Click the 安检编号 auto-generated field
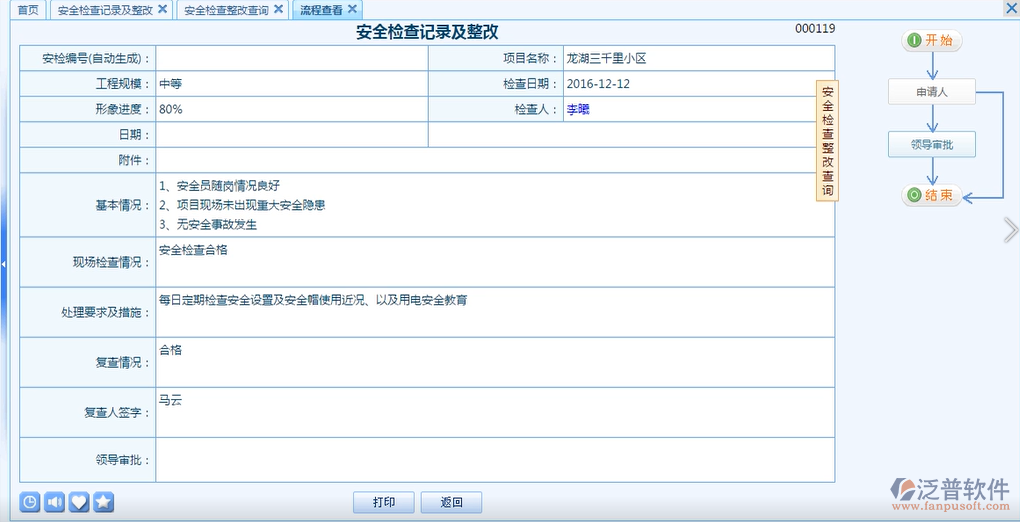Screen dimensions: 1020x522 [x=291, y=59]
